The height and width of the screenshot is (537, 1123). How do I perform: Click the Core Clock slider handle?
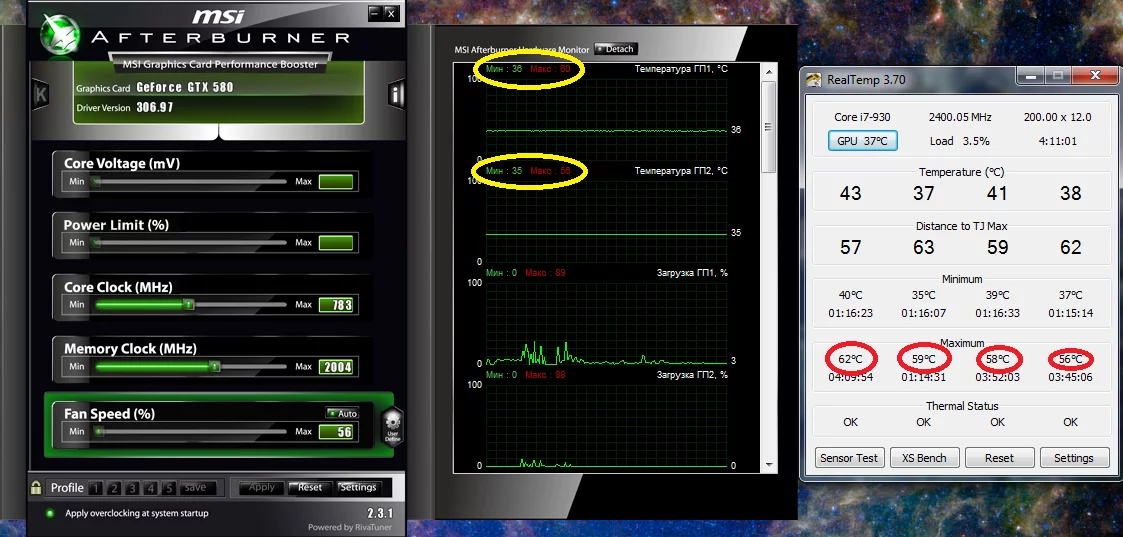click(x=188, y=305)
